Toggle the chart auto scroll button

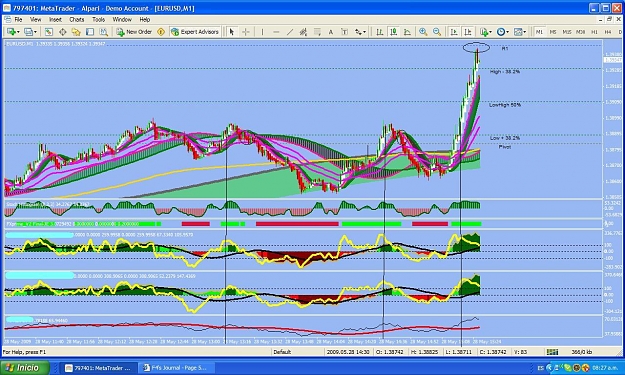(x=454, y=32)
